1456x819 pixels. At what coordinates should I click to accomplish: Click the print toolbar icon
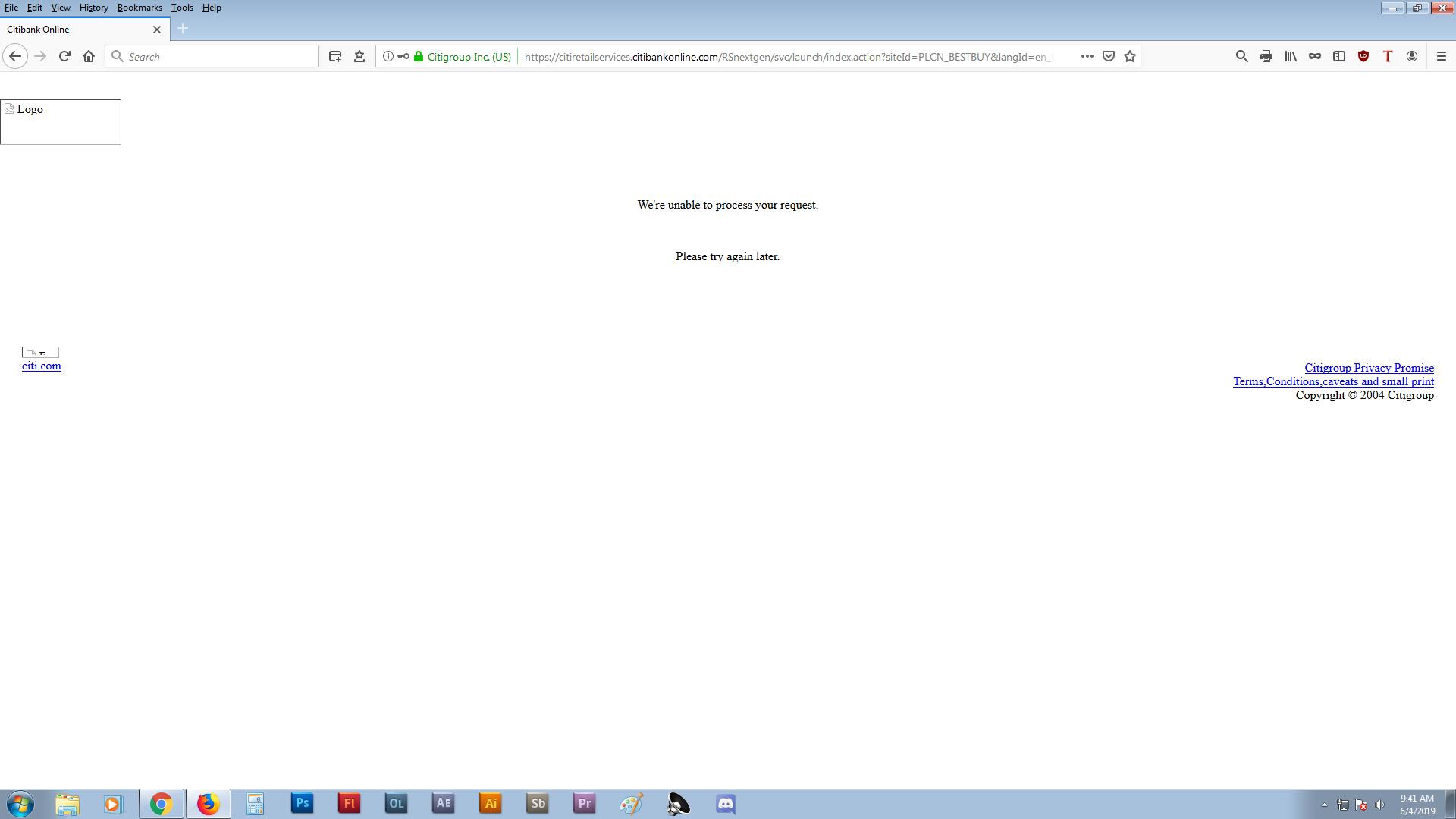(1266, 56)
